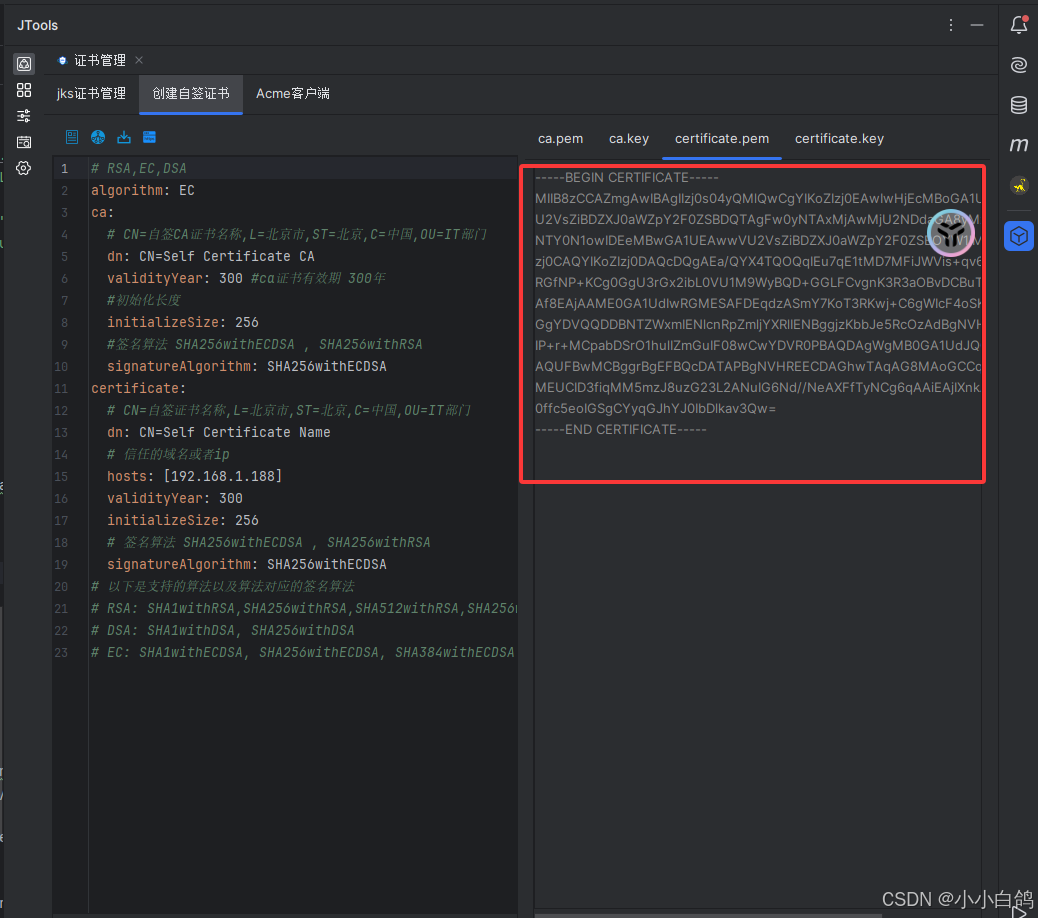The image size is (1038, 918).
Task: Open the Maven tool window
Action: (1019, 145)
